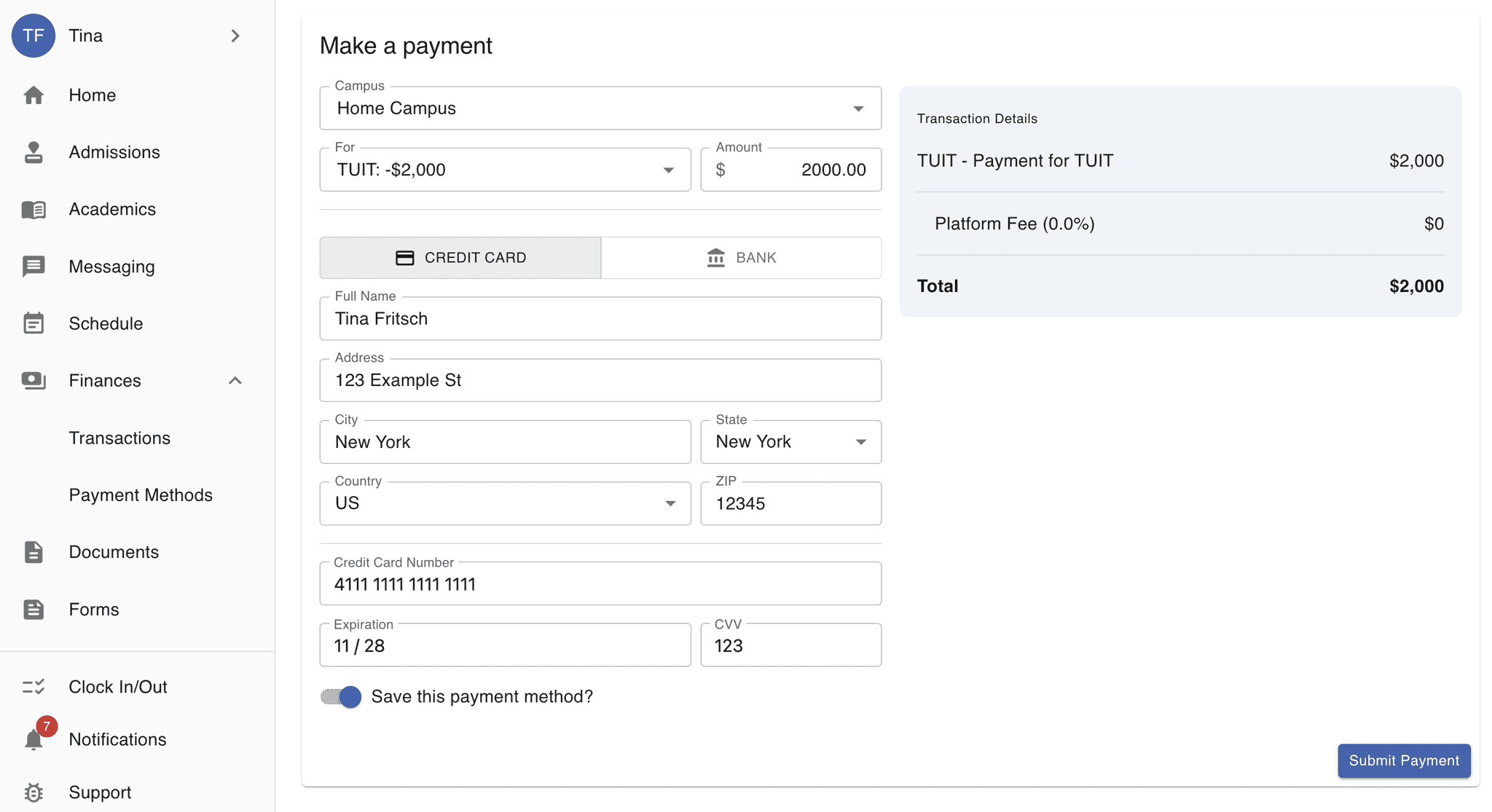
Task: Switch to the Bank payment tab
Action: 741,258
